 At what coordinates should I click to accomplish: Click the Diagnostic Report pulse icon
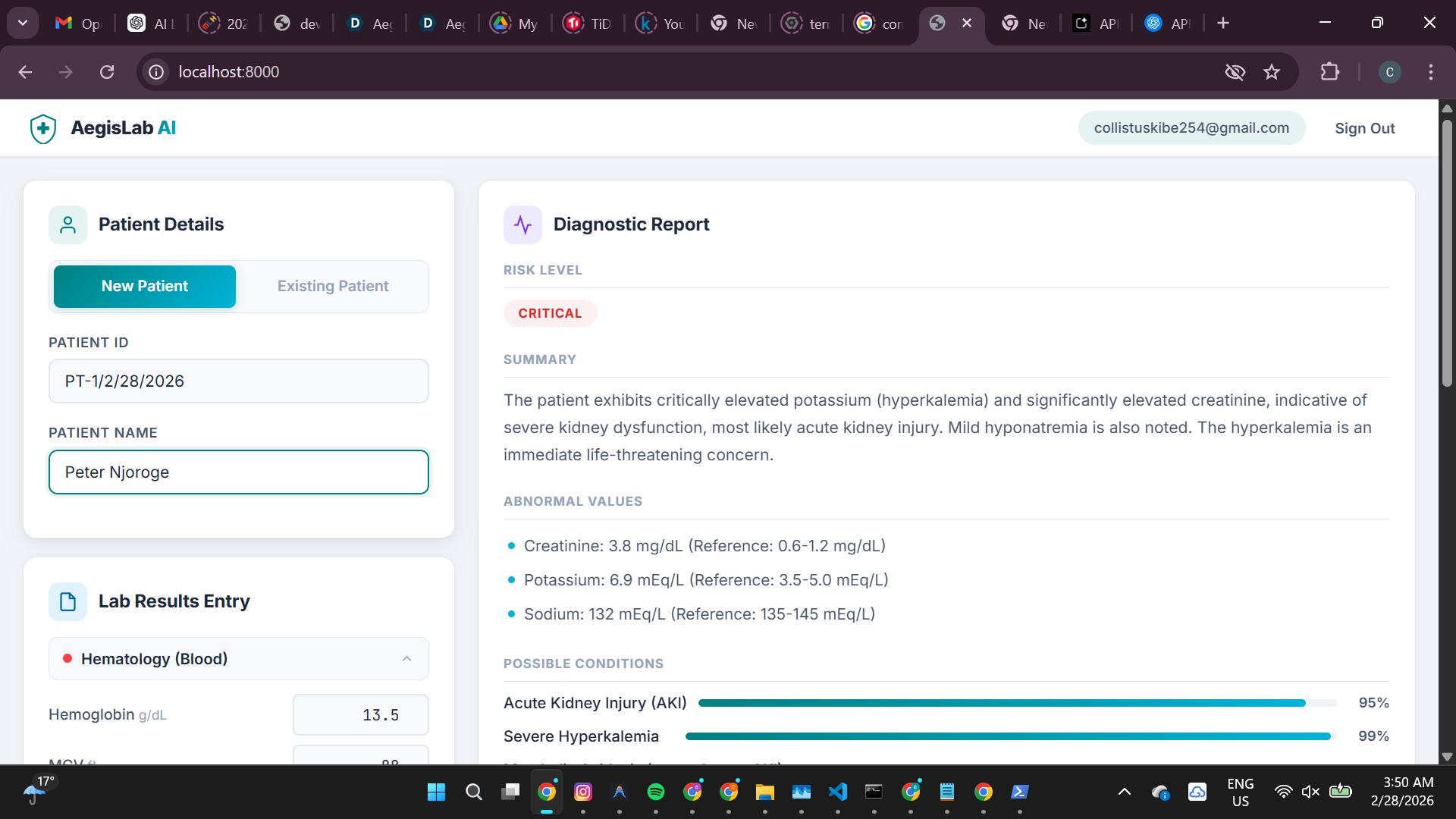(x=522, y=224)
